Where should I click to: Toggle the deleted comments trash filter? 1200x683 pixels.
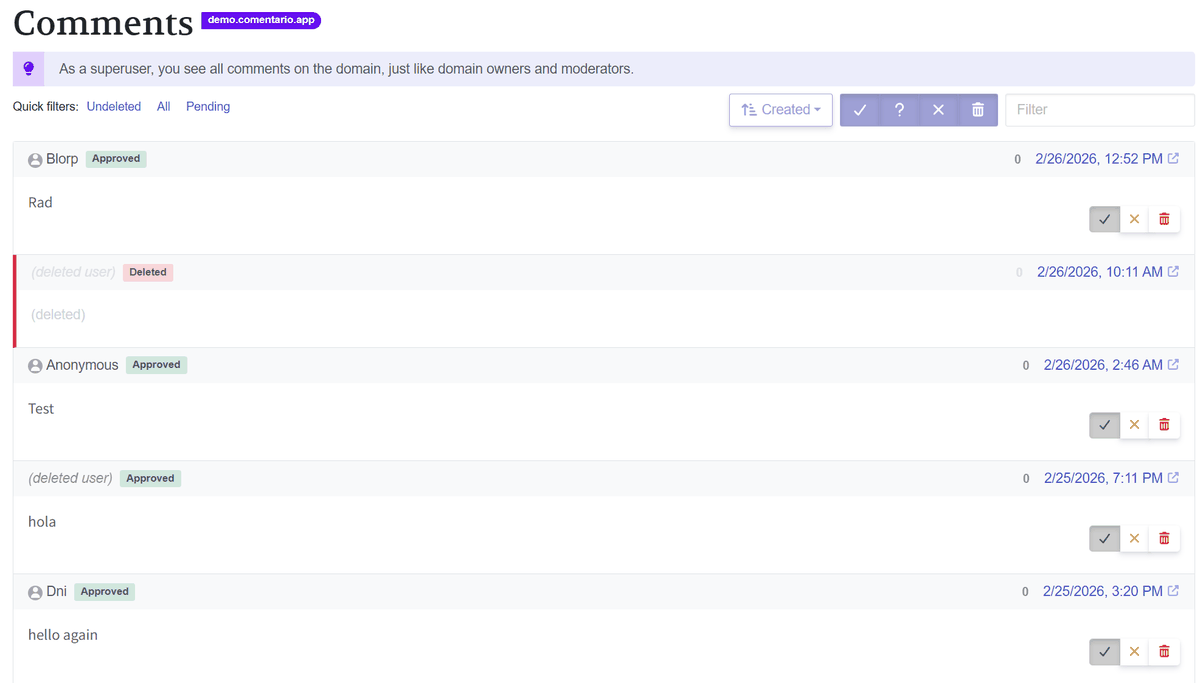pyautogui.click(x=978, y=110)
